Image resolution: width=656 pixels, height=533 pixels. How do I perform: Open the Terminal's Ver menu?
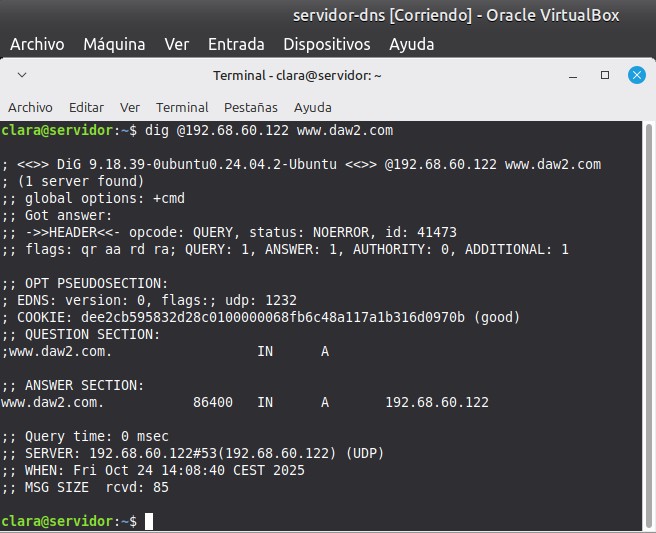tap(130, 107)
